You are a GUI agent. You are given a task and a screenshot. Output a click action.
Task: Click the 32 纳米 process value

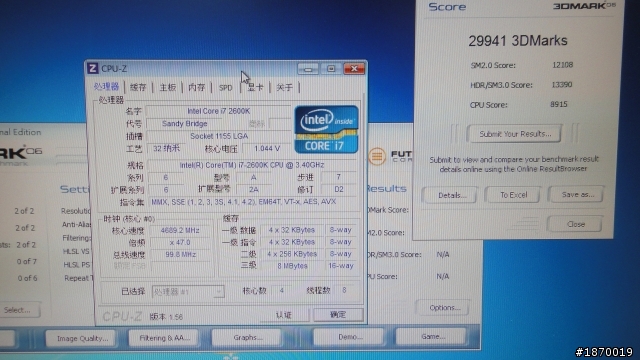click(x=166, y=148)
